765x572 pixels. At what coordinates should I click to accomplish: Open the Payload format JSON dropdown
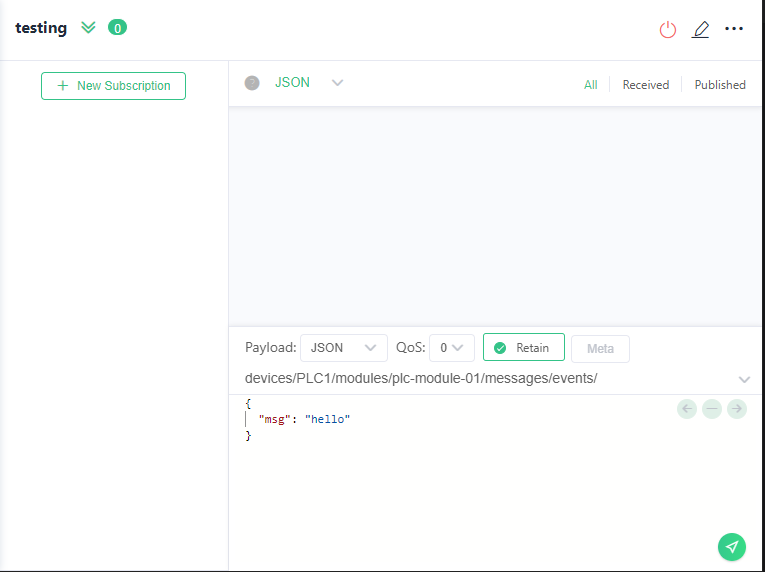[x=343, y=348]
